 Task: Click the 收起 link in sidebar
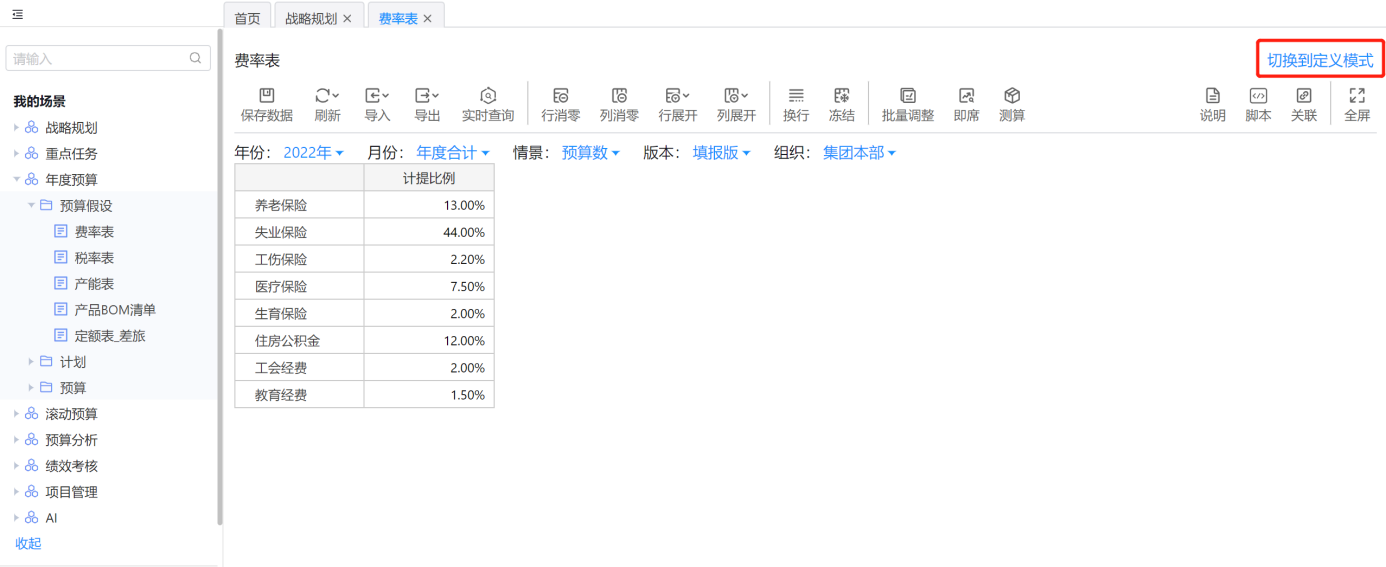[x=28, y=544]
